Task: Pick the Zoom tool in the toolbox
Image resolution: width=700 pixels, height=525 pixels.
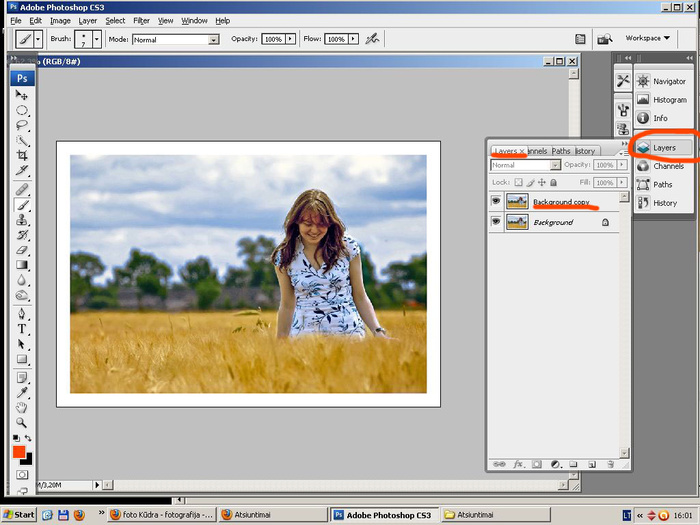Action: click(x=22, y=423)
